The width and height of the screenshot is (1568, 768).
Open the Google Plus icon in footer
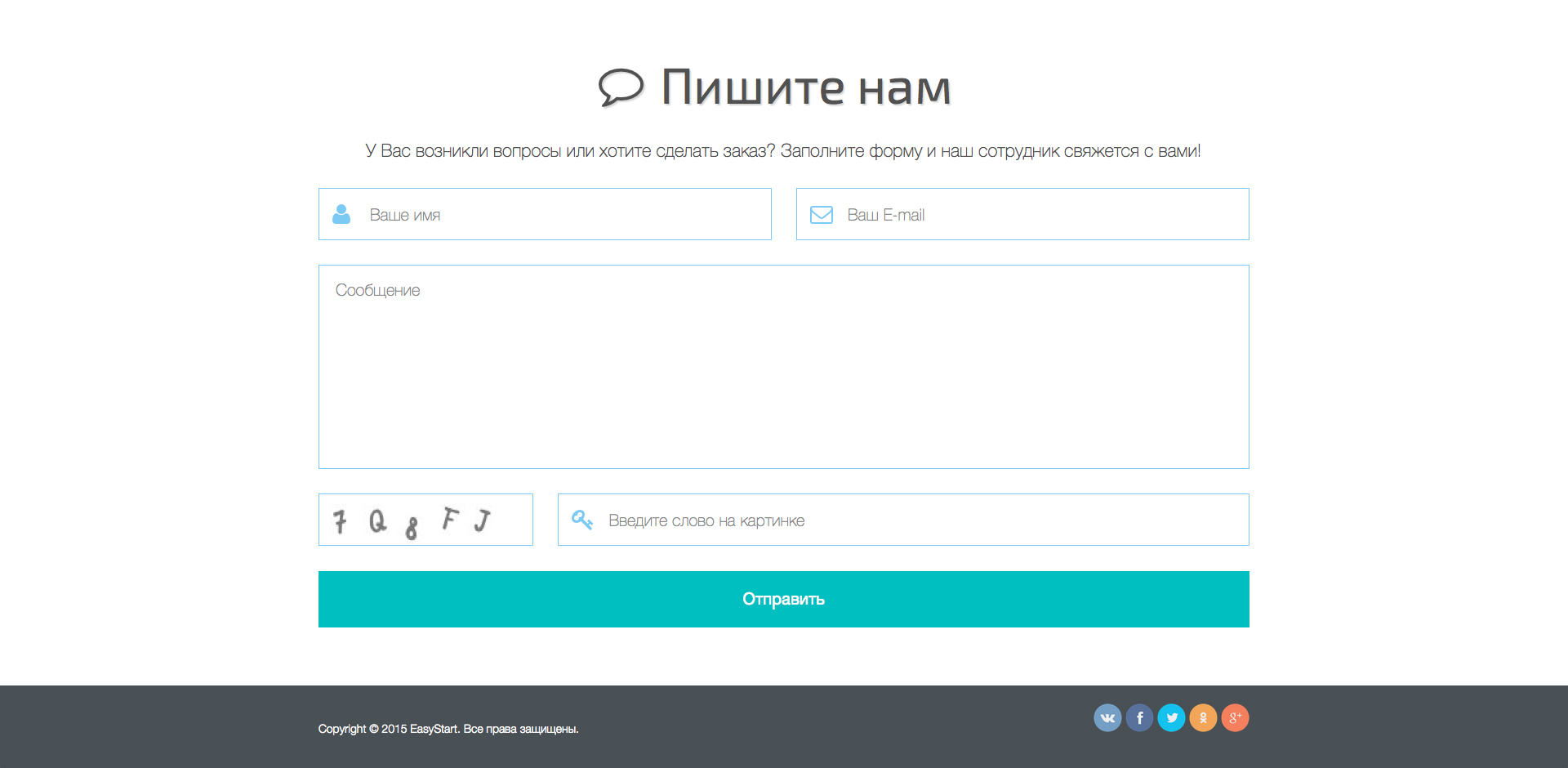pyautogui.click(x=1235, y=718)
